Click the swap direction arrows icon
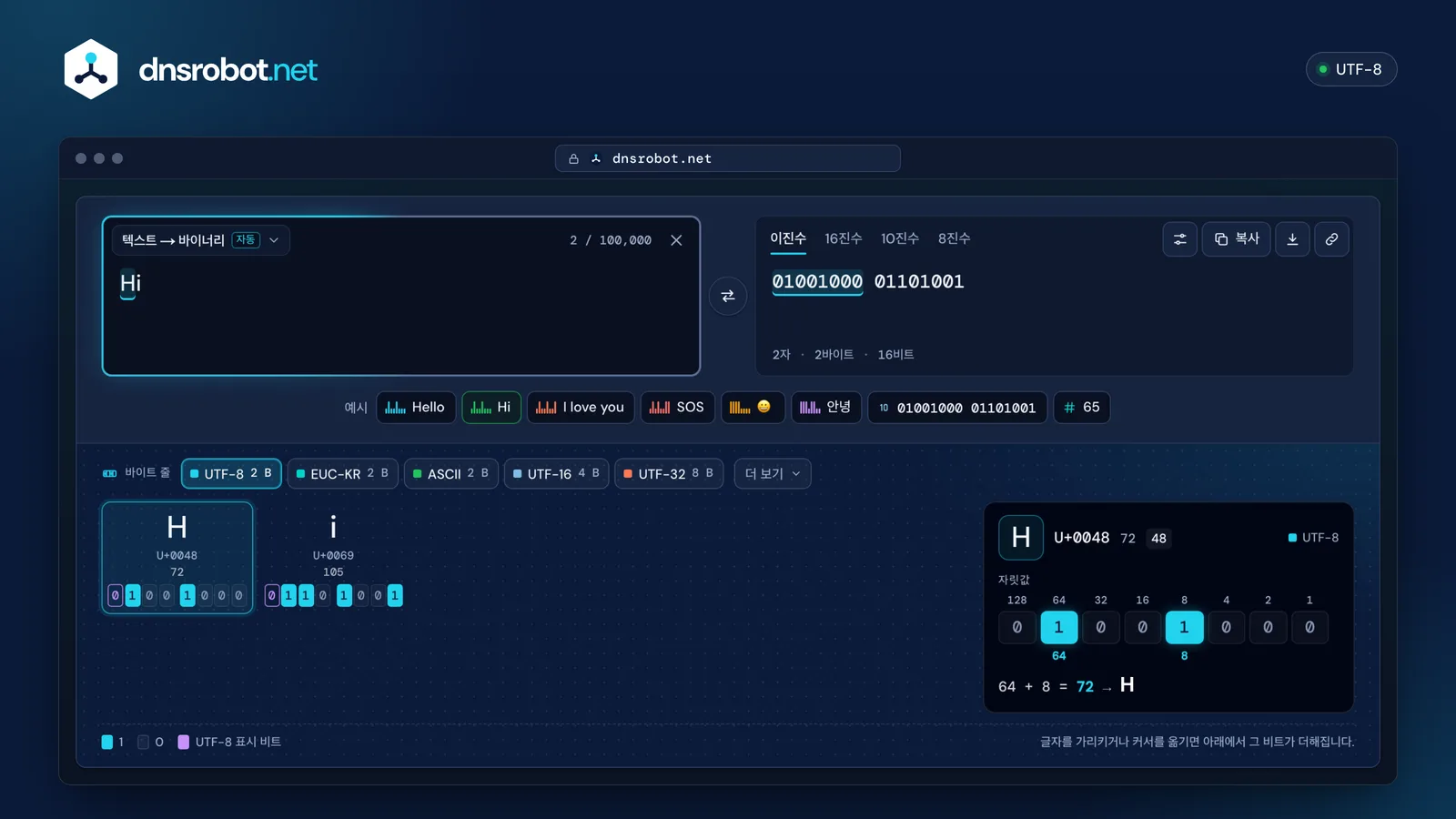 [728, 296]
